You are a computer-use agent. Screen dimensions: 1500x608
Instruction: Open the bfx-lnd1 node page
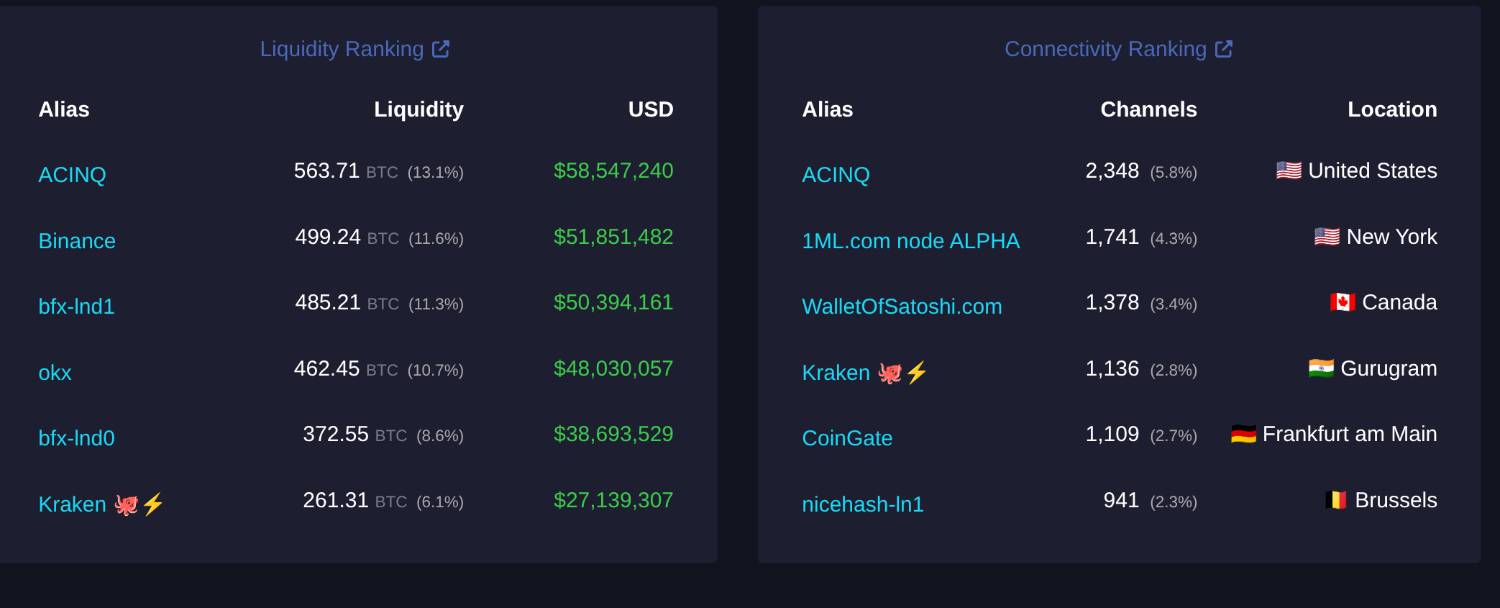(x=76, y=307)
